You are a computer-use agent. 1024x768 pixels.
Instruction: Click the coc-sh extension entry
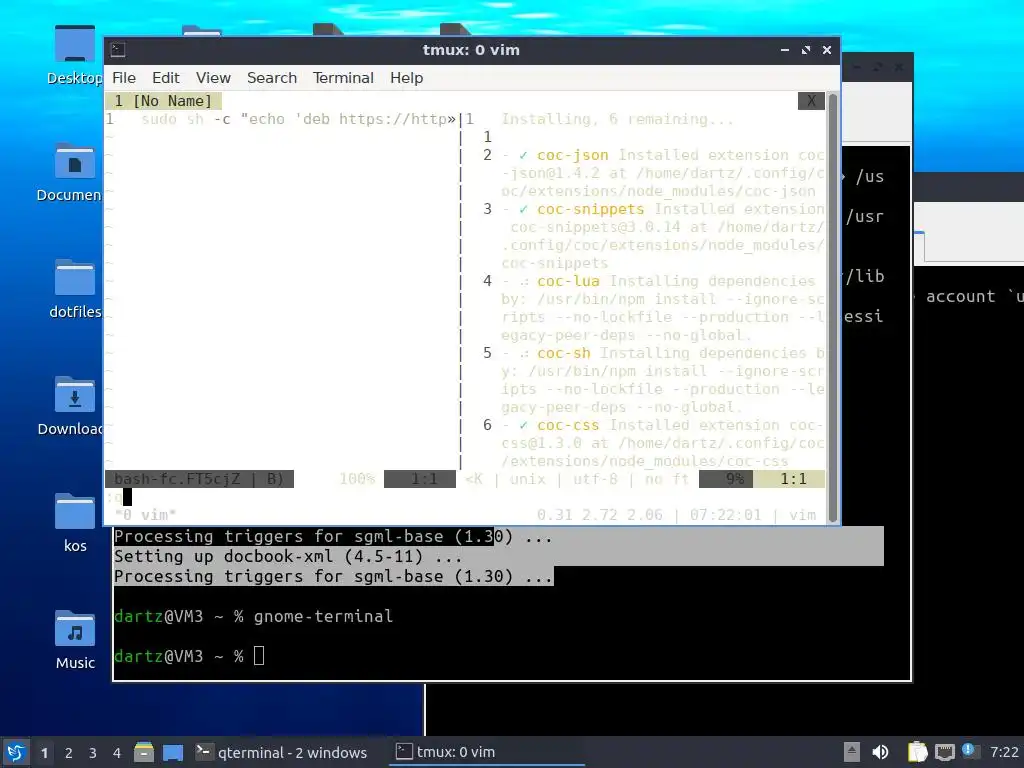564,353
